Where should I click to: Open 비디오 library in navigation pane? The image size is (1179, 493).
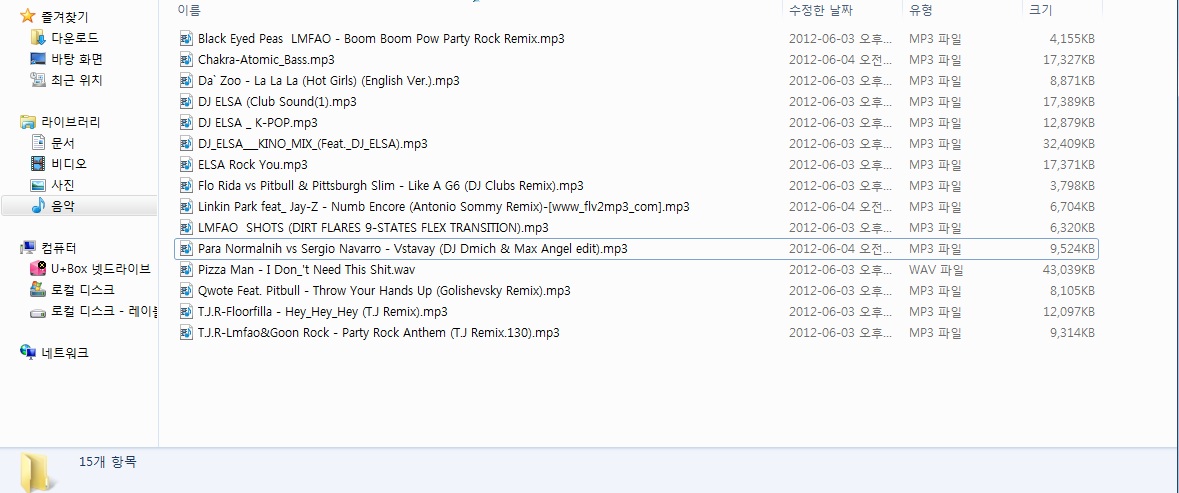coord(68,164)
